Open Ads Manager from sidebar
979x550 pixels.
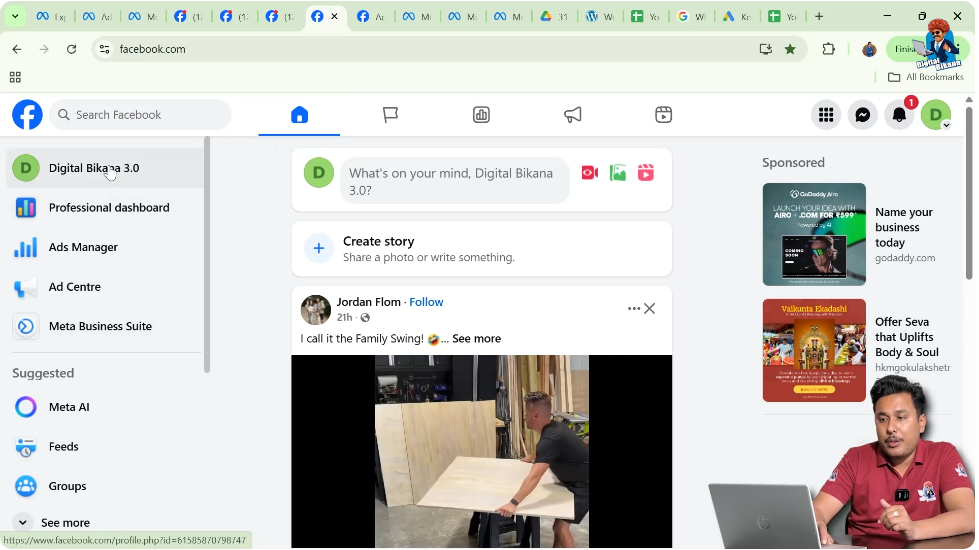pyautogui.click(x=105, y=247)
